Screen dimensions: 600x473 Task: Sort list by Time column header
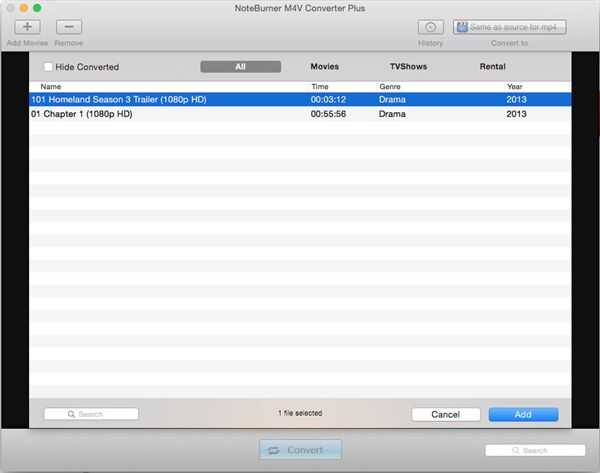click(x=320, y=87)
